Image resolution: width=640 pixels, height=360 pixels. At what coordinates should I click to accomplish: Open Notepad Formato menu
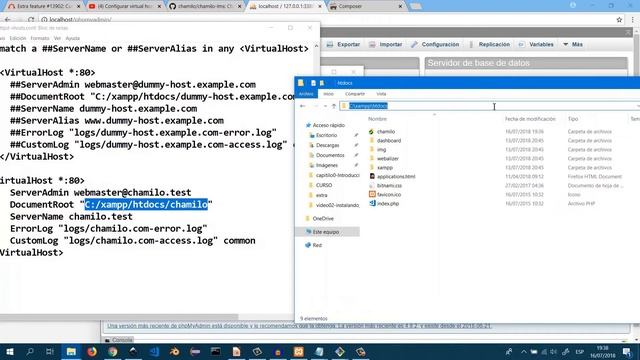coord(40,38)
